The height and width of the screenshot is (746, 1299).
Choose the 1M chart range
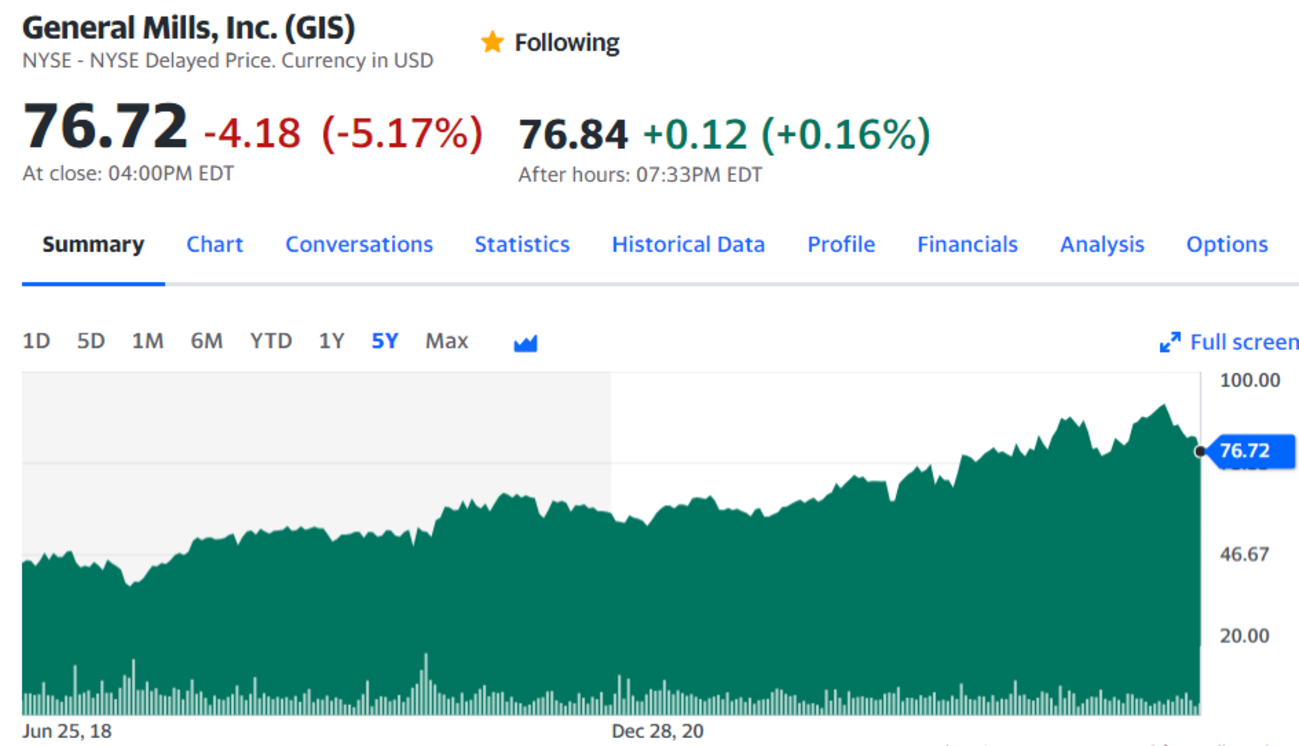pyautogui.click(x=147, y=341)
